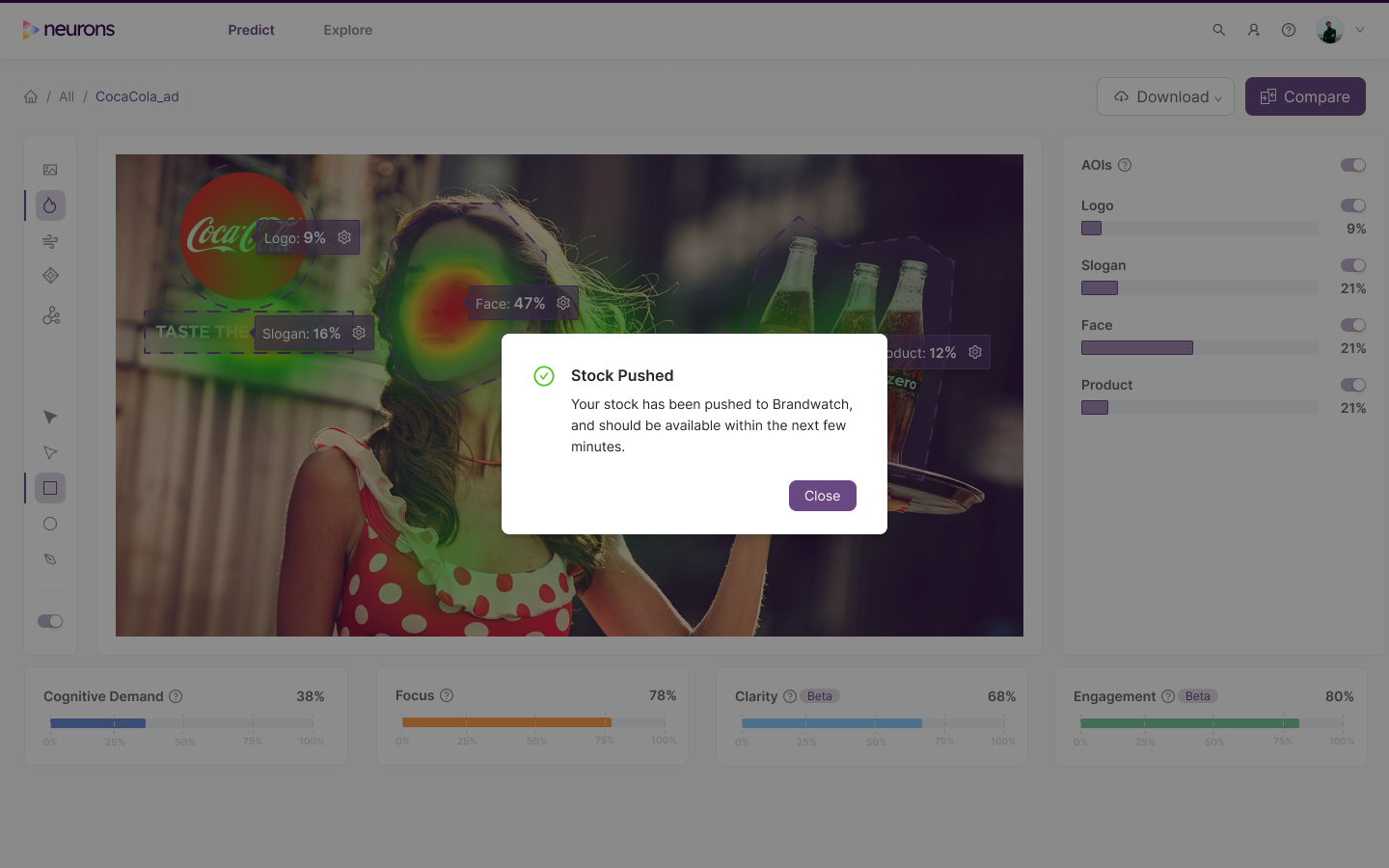
Task: Select the circle AOI tool
Action: coord(50,524)
